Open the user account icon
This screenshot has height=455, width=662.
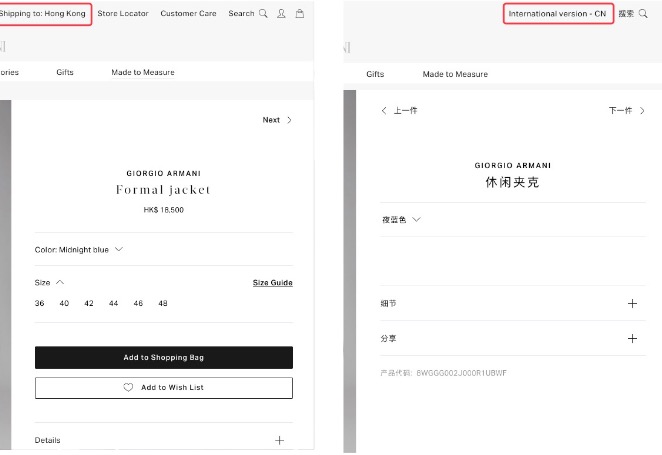tap(281, 14)
